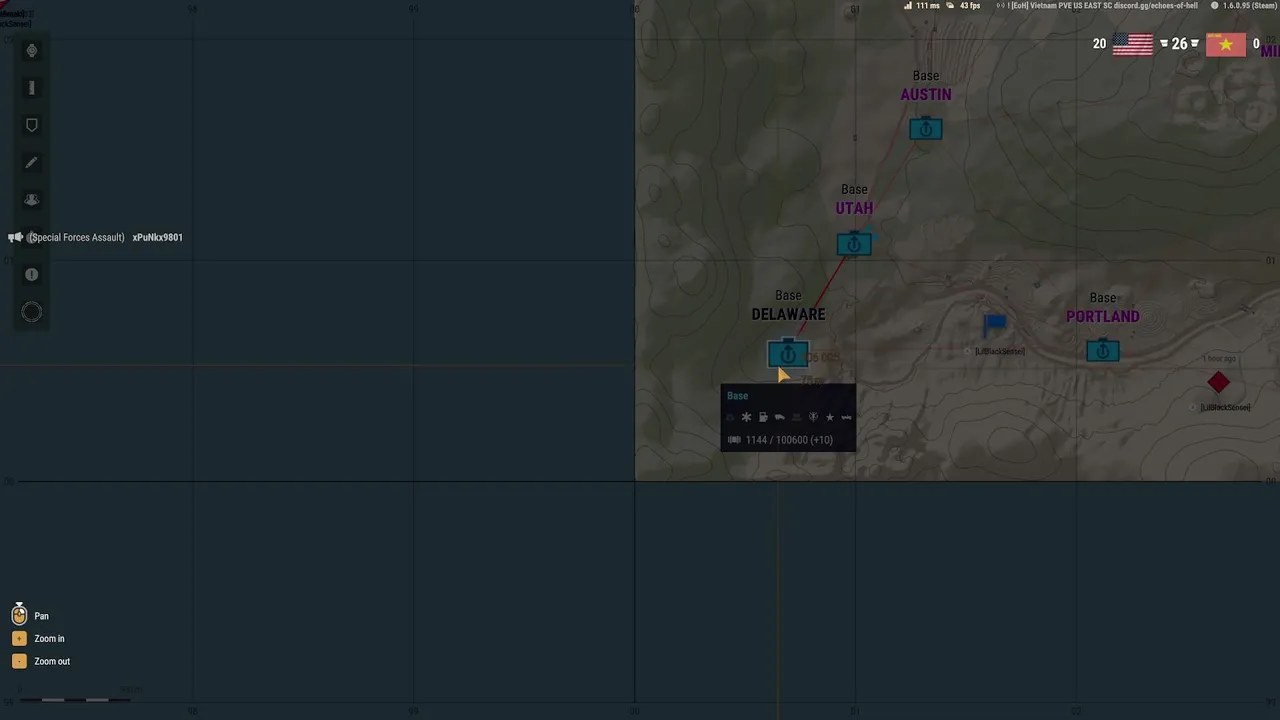Click the supply count 1144 / 100600 (+10)

tap(789, 440)
